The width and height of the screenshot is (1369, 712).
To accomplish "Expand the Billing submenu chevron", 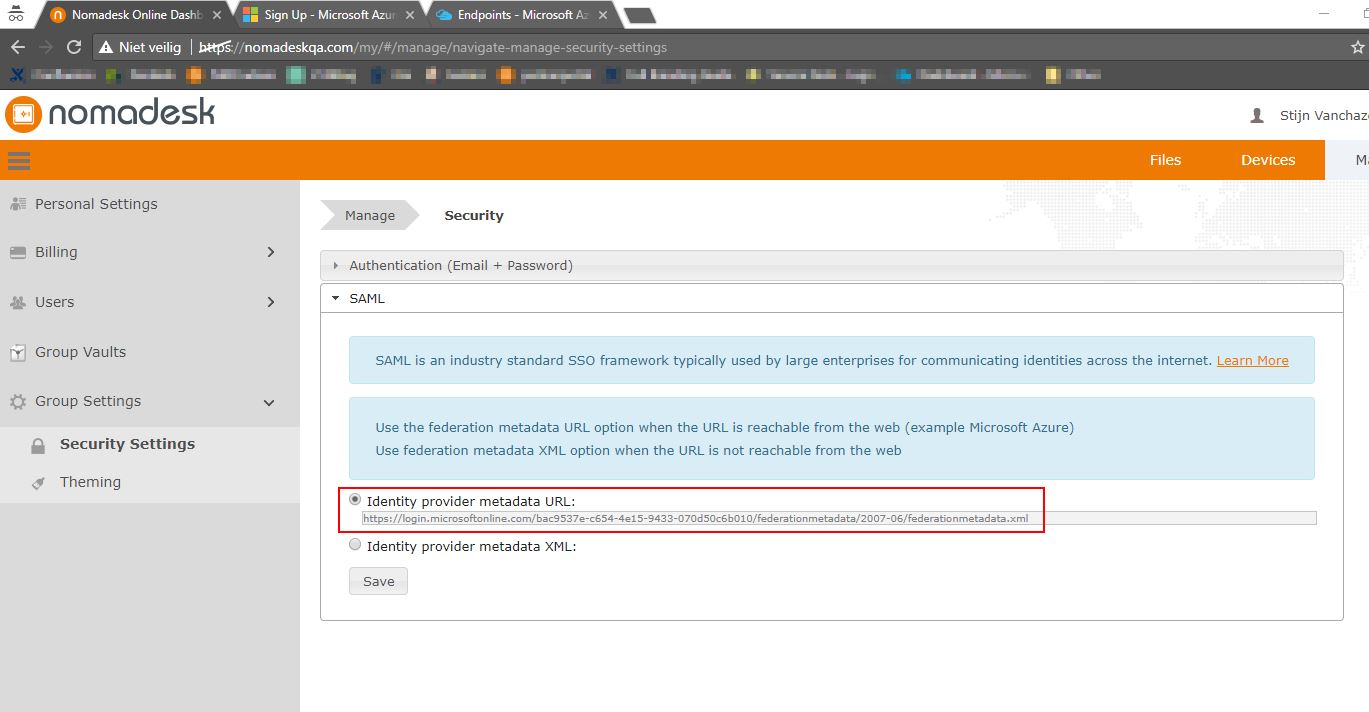I will [x=270, y=252].
